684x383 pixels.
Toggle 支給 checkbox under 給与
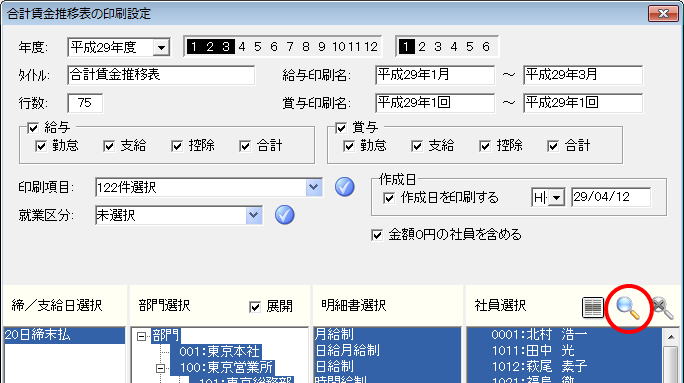click(x=109, y=146)
